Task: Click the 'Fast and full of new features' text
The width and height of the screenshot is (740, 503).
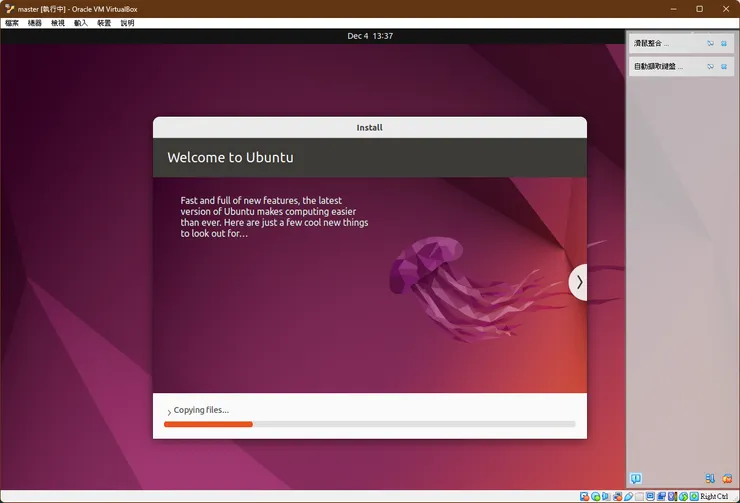Action: pos(274,217)
